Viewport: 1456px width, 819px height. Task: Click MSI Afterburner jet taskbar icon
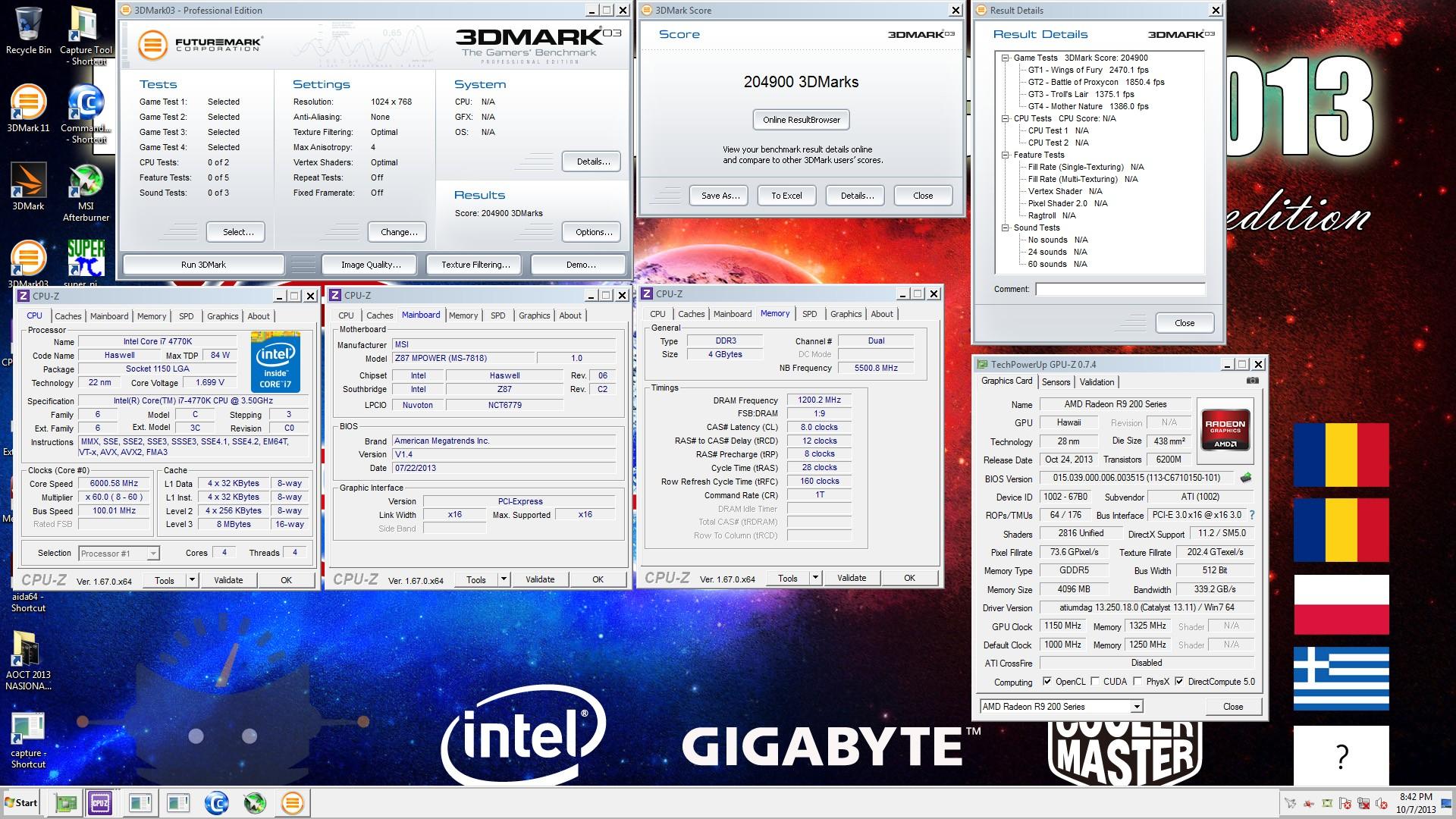pos(255,802)
